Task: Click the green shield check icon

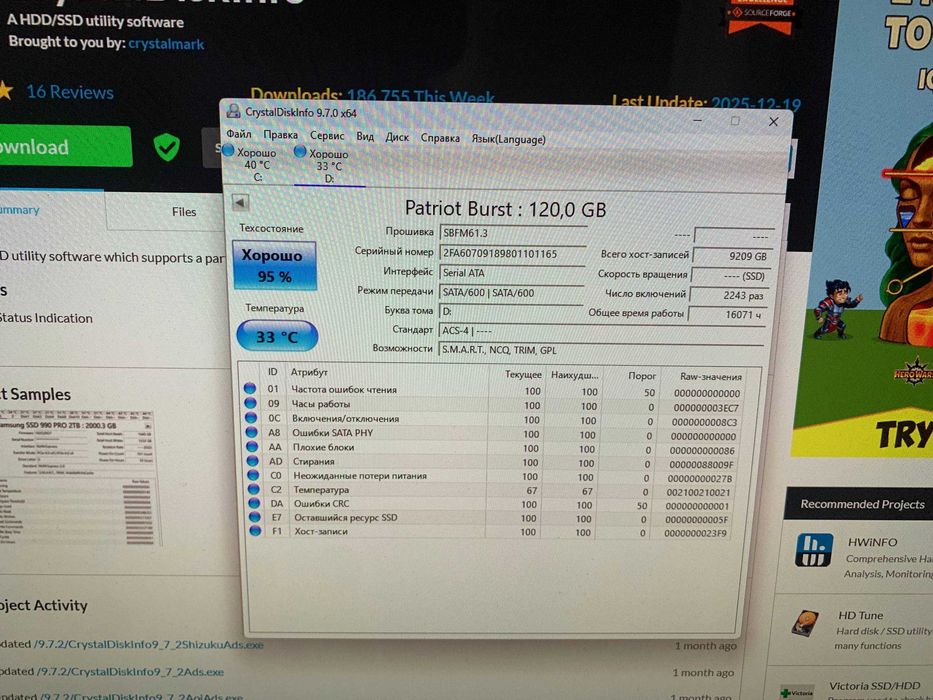Action: (167, 147)
